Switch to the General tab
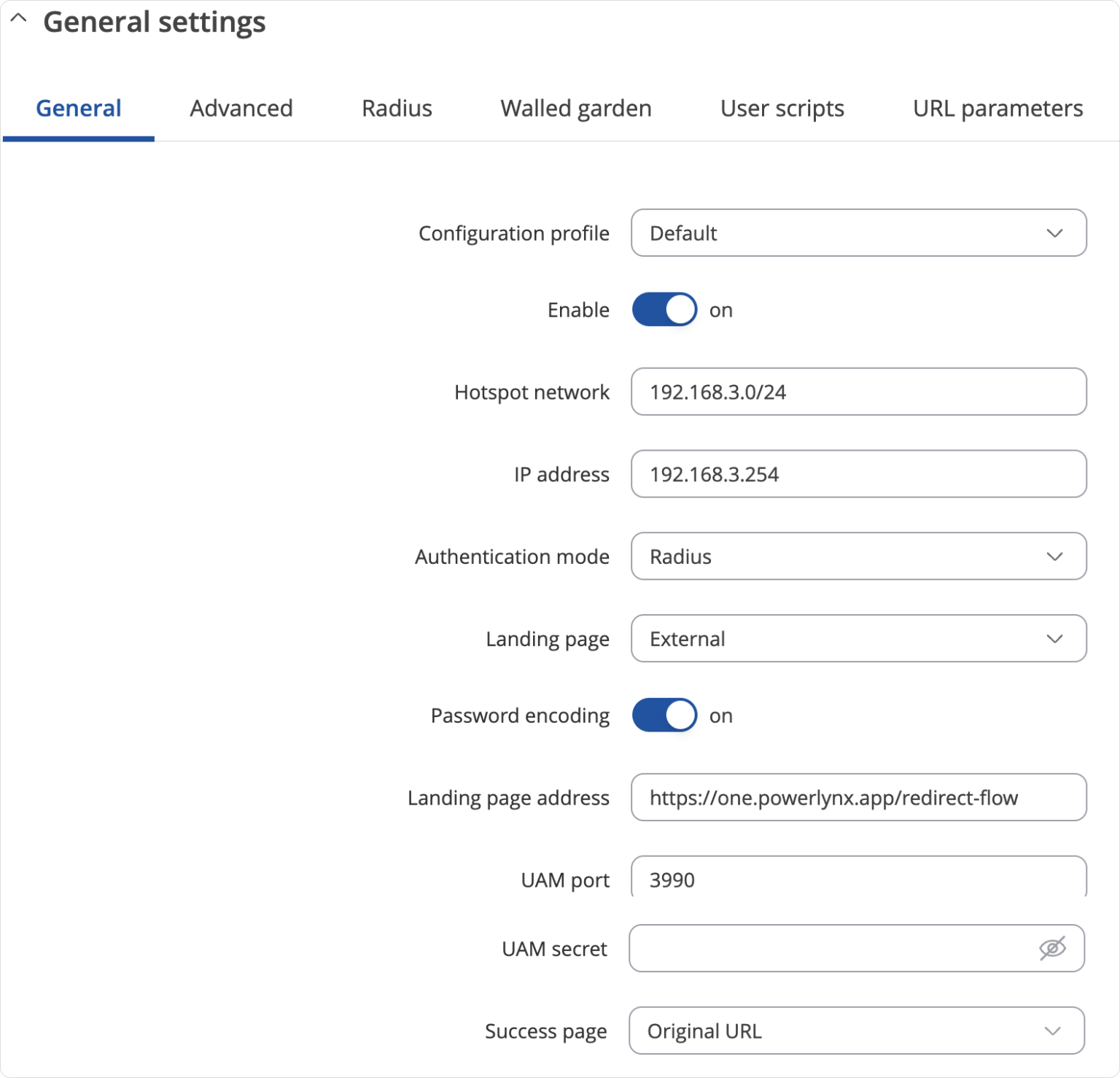The height and width of the screenshot is (1078, 1120). 79,109
